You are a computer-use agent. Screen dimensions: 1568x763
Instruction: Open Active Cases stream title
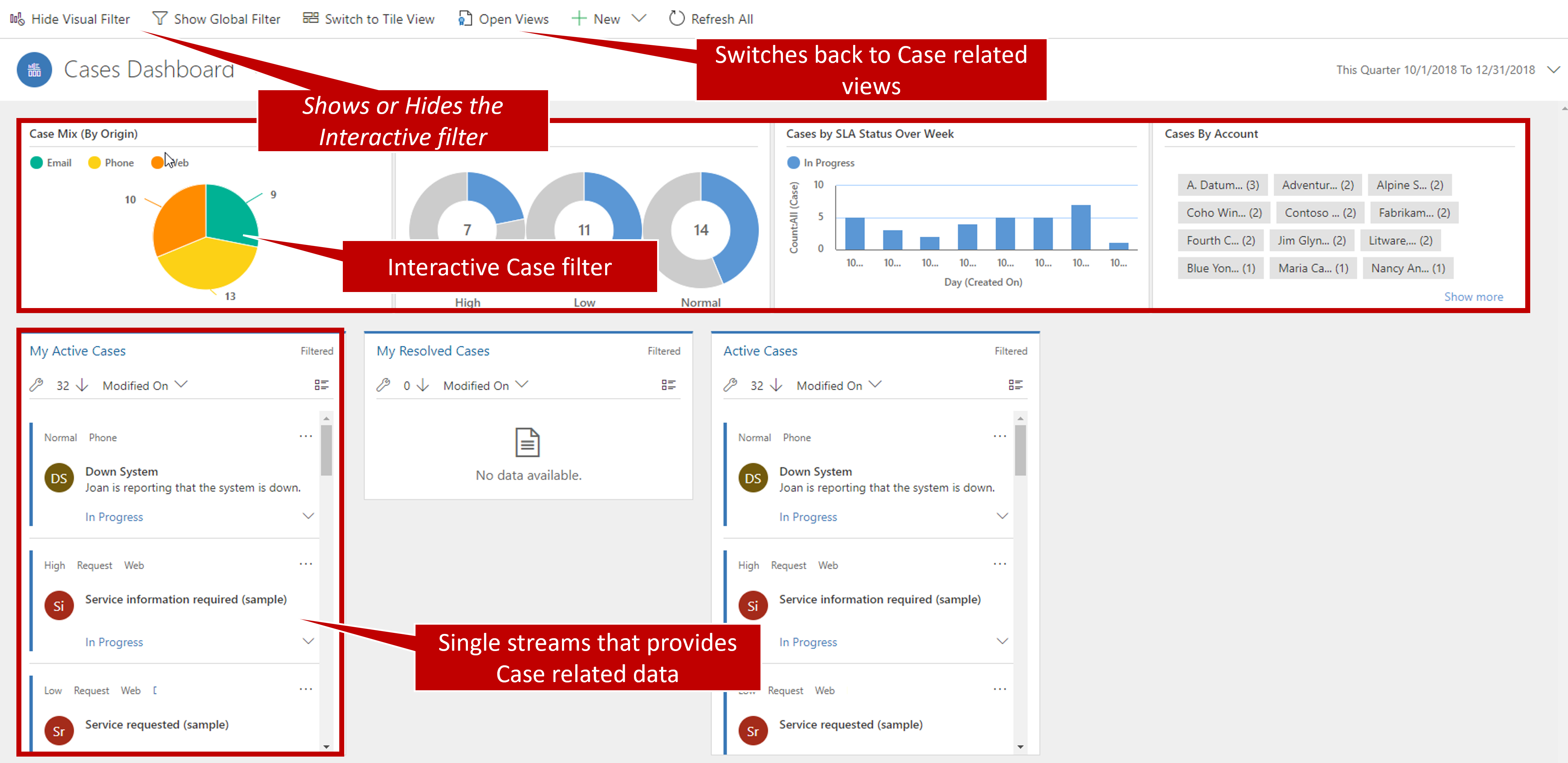(760, 351)
